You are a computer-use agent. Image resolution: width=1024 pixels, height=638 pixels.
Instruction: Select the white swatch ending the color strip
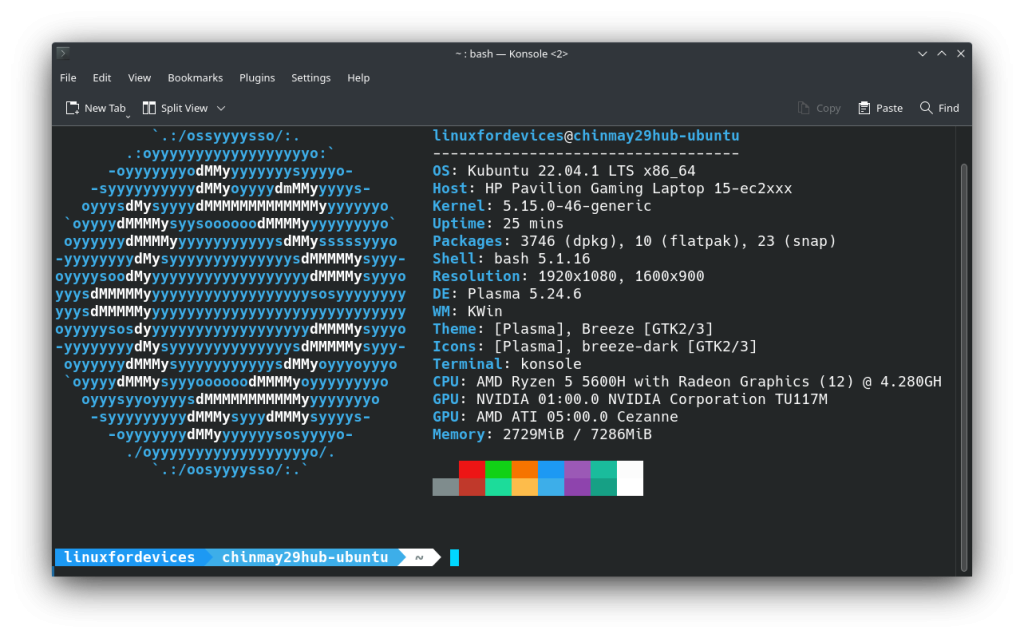pos(630,478)
